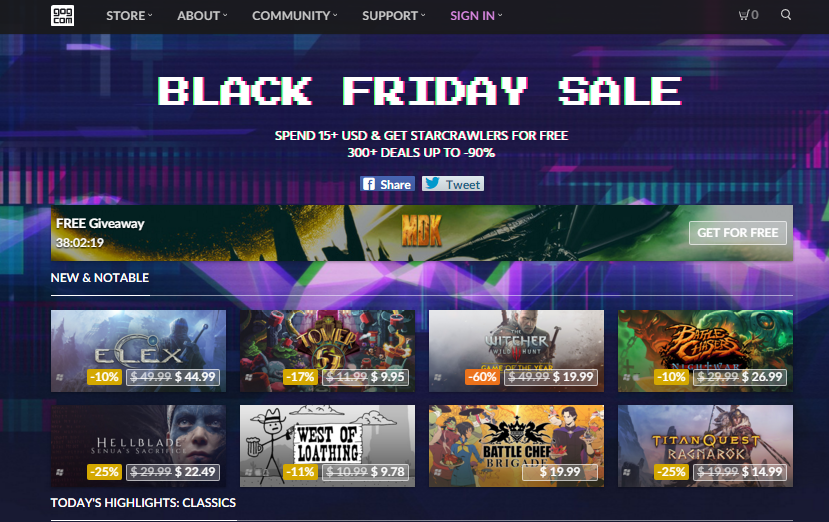Open the West of Loathing tile
Screen dimensions: 829x522
click(x=327, y=446)
